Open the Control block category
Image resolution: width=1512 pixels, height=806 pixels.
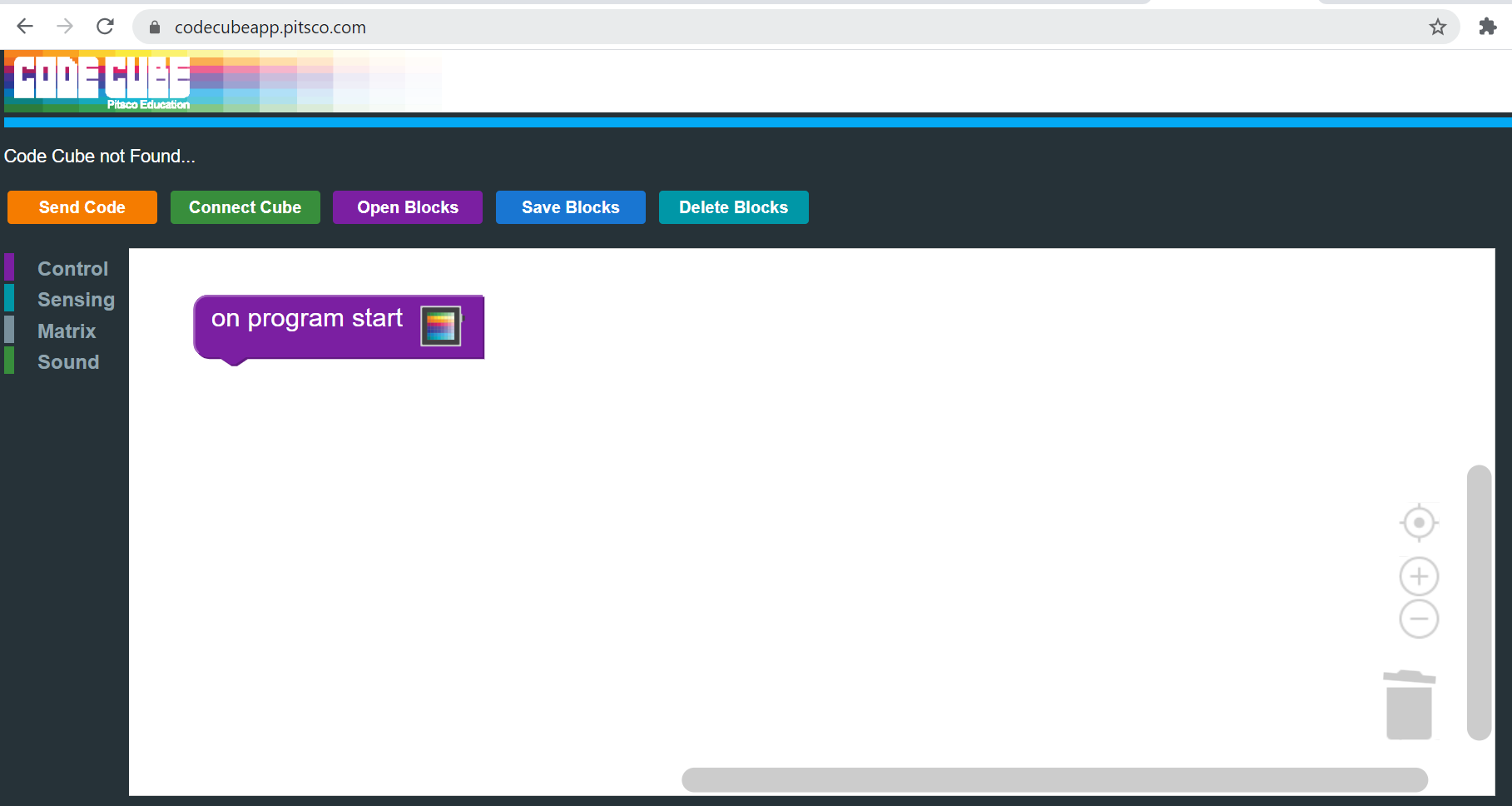point(72,269)
